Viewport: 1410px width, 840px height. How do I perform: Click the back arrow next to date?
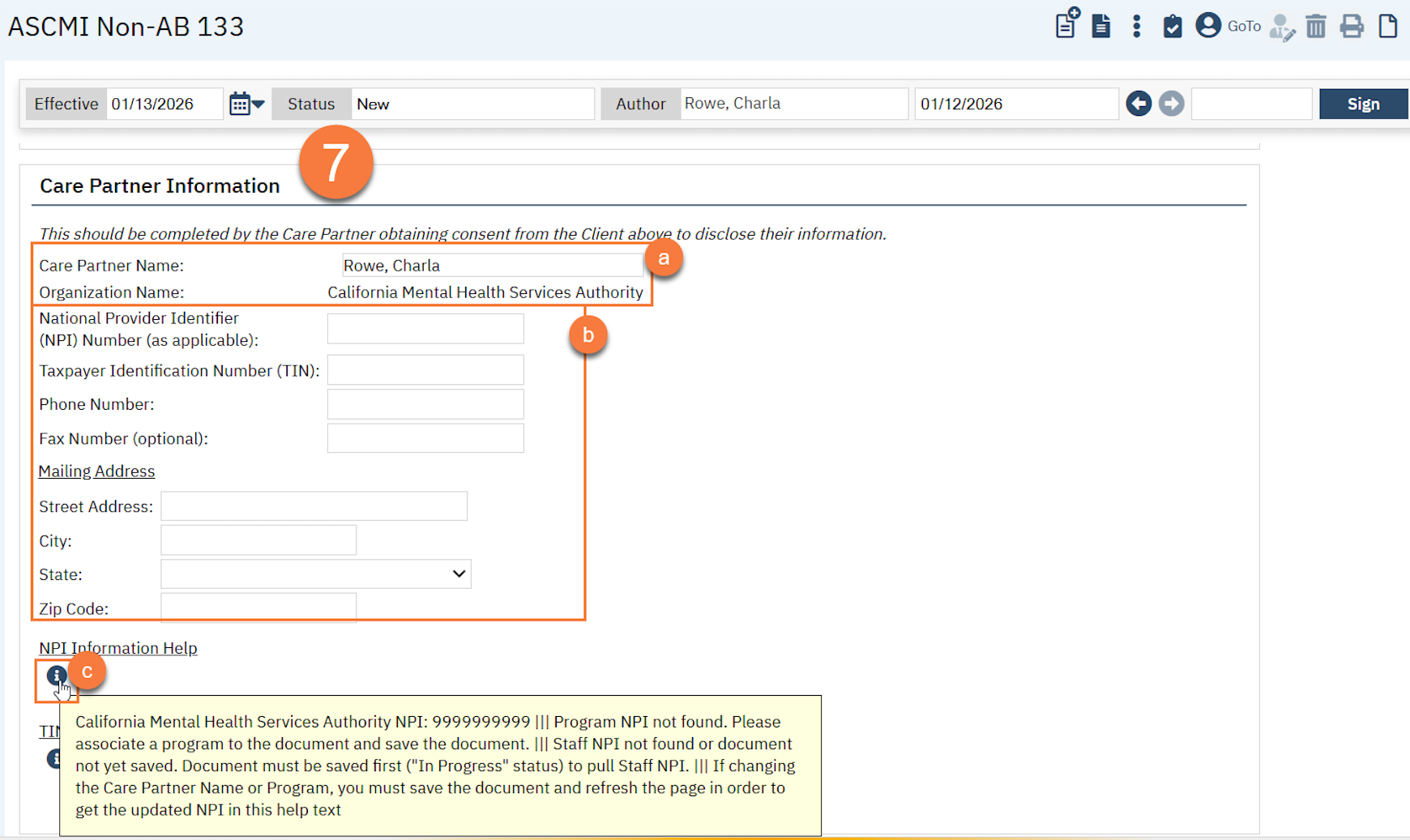(1139, 104)
